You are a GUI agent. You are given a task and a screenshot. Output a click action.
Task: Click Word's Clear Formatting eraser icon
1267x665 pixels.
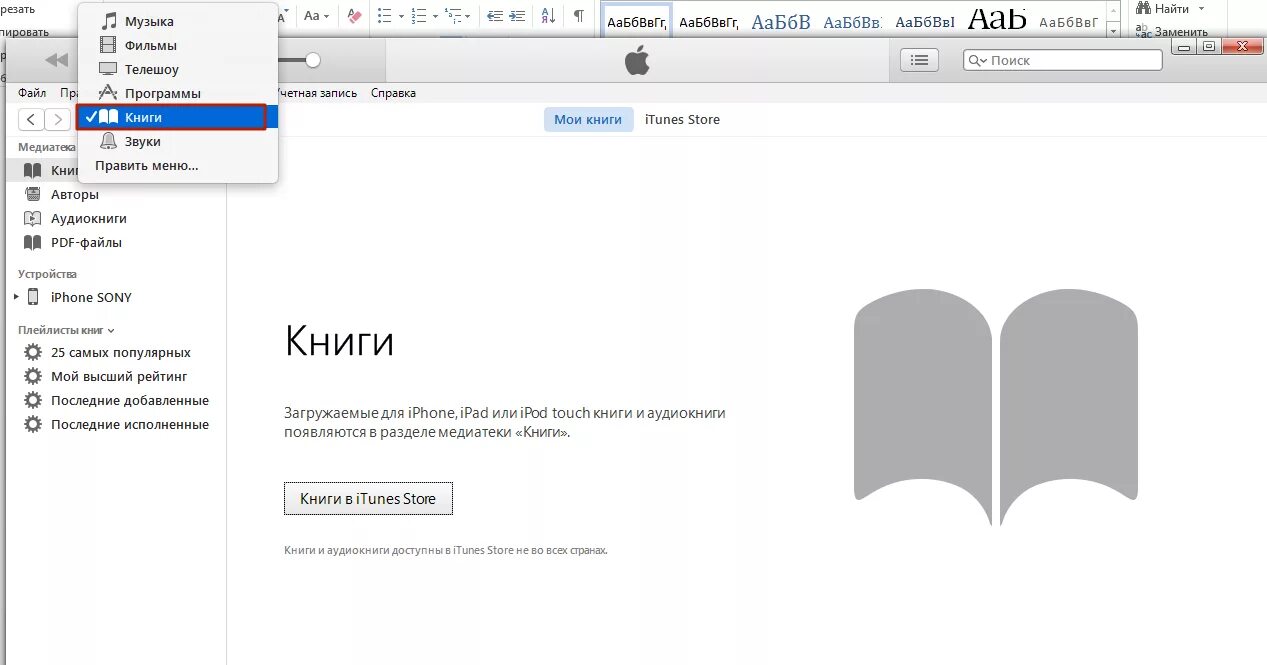point(354,15)
